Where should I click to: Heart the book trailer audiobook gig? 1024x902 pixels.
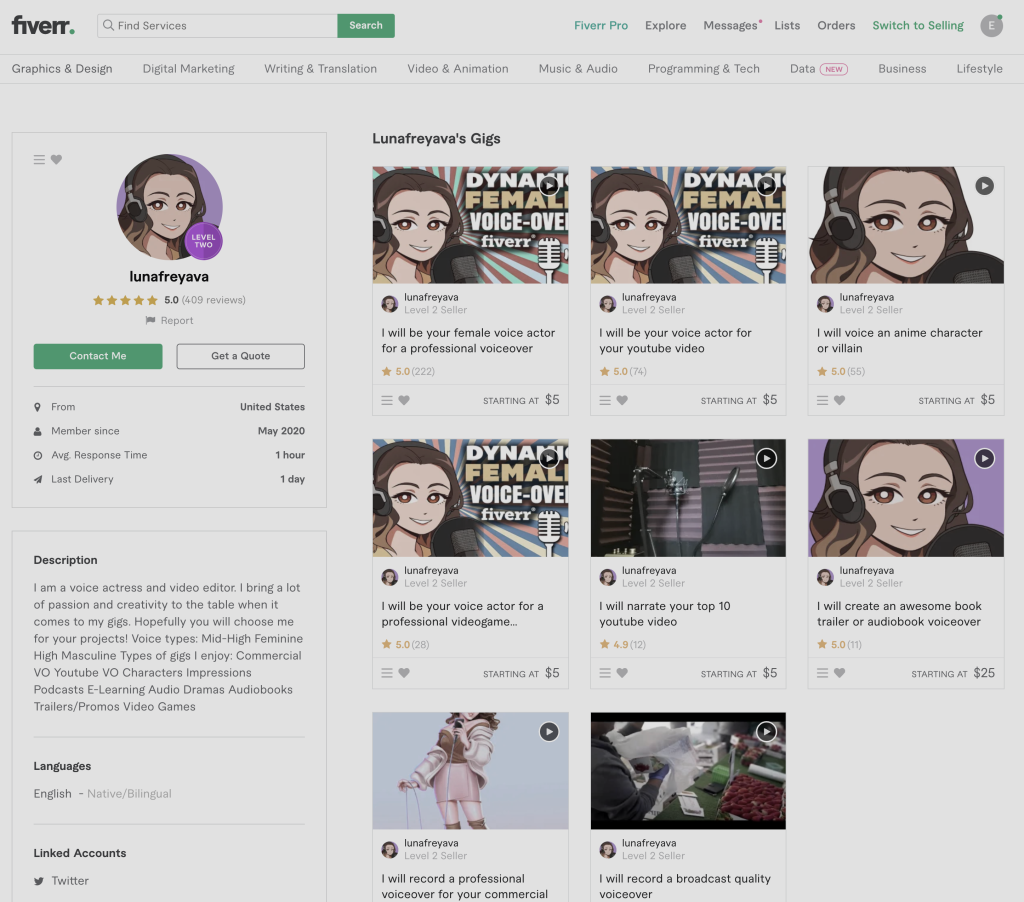tap(840, 673)
